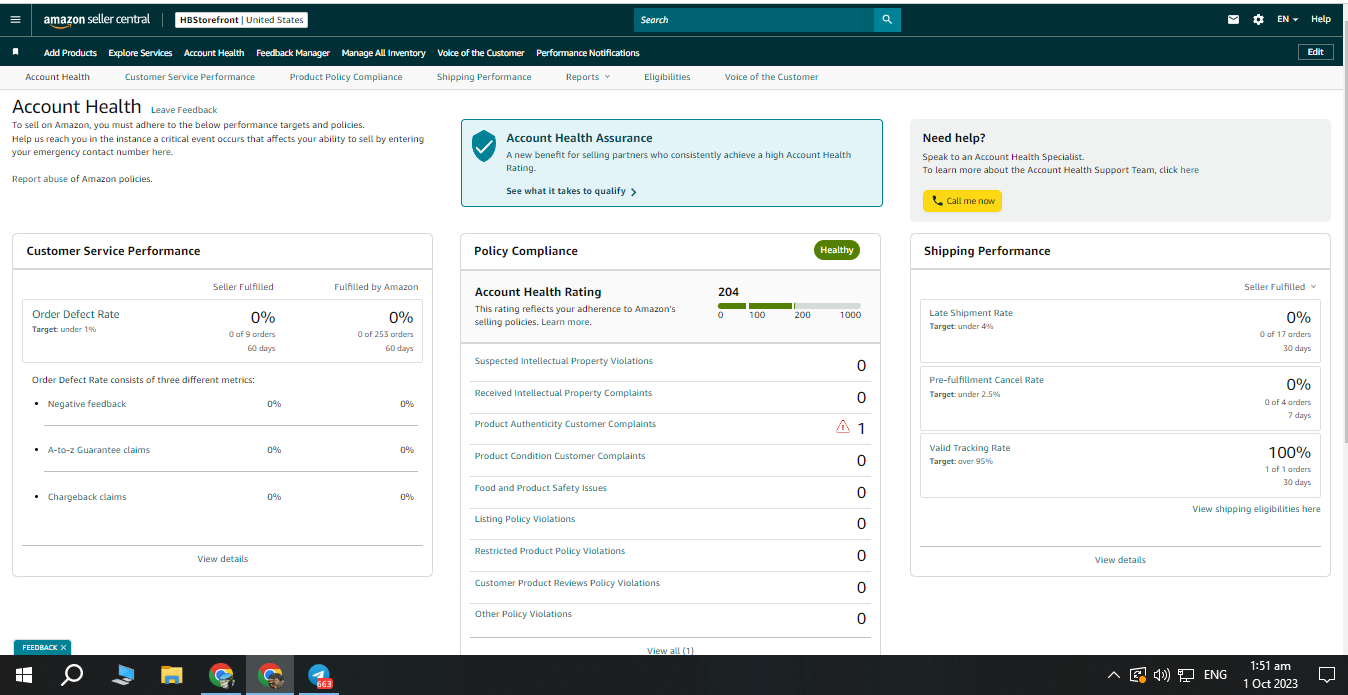Open Customer Service Performance tab

[x=190, y=77]
